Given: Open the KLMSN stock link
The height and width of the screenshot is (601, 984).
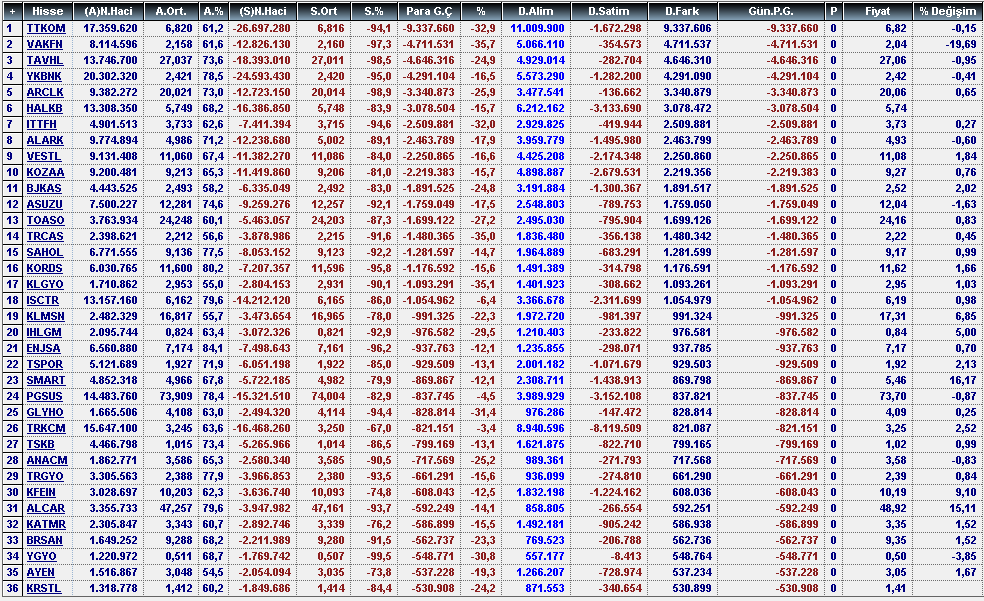Looking at the screenshot, I should (x=45, y=317).
